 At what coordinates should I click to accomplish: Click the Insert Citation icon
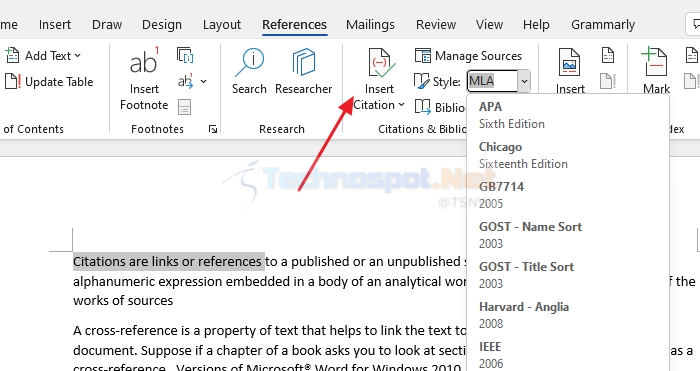379,63
